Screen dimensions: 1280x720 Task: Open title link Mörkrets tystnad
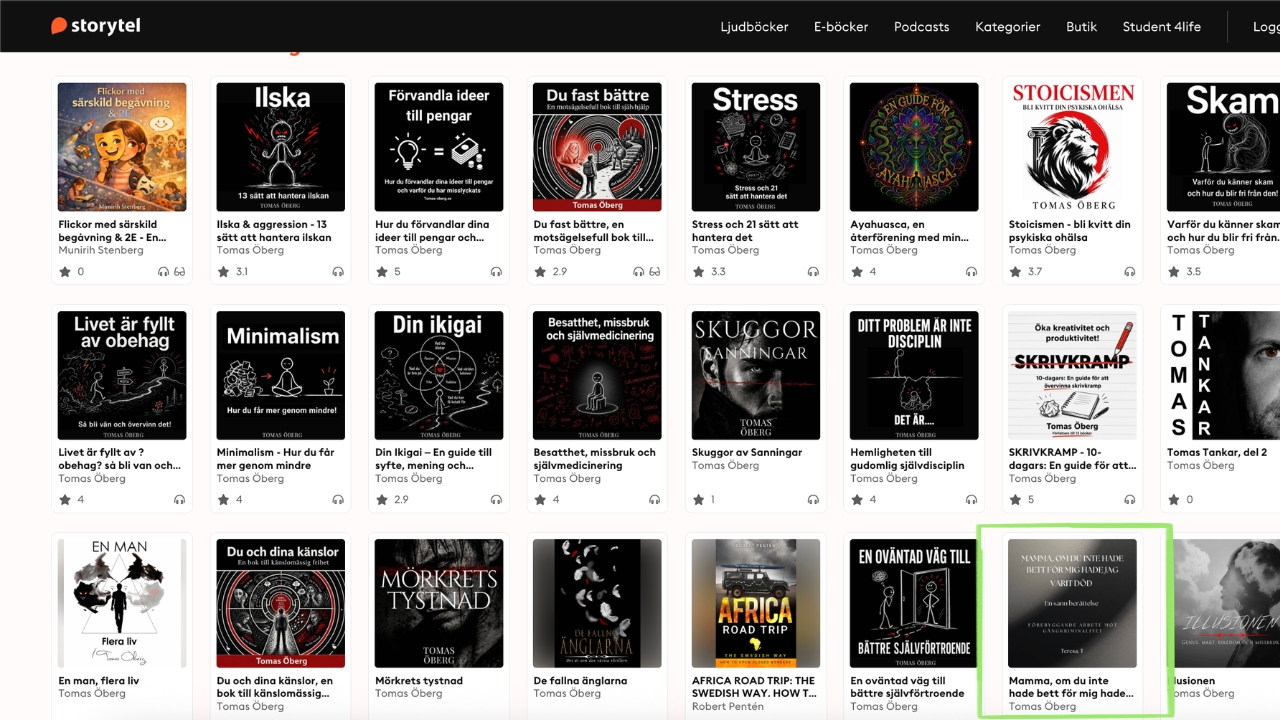coord(419,681)
